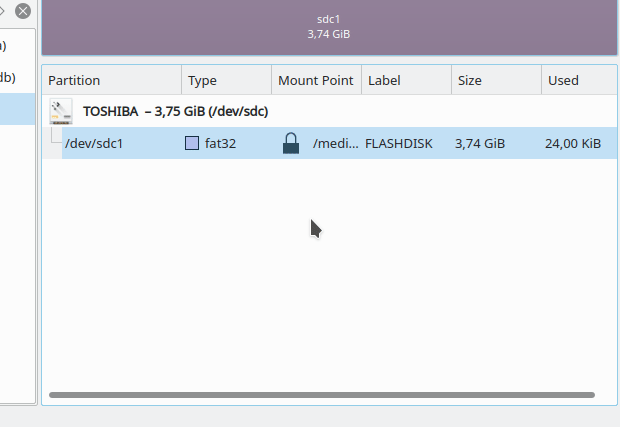
Task: Sort by the Type column header
Action: click(226, 80)
